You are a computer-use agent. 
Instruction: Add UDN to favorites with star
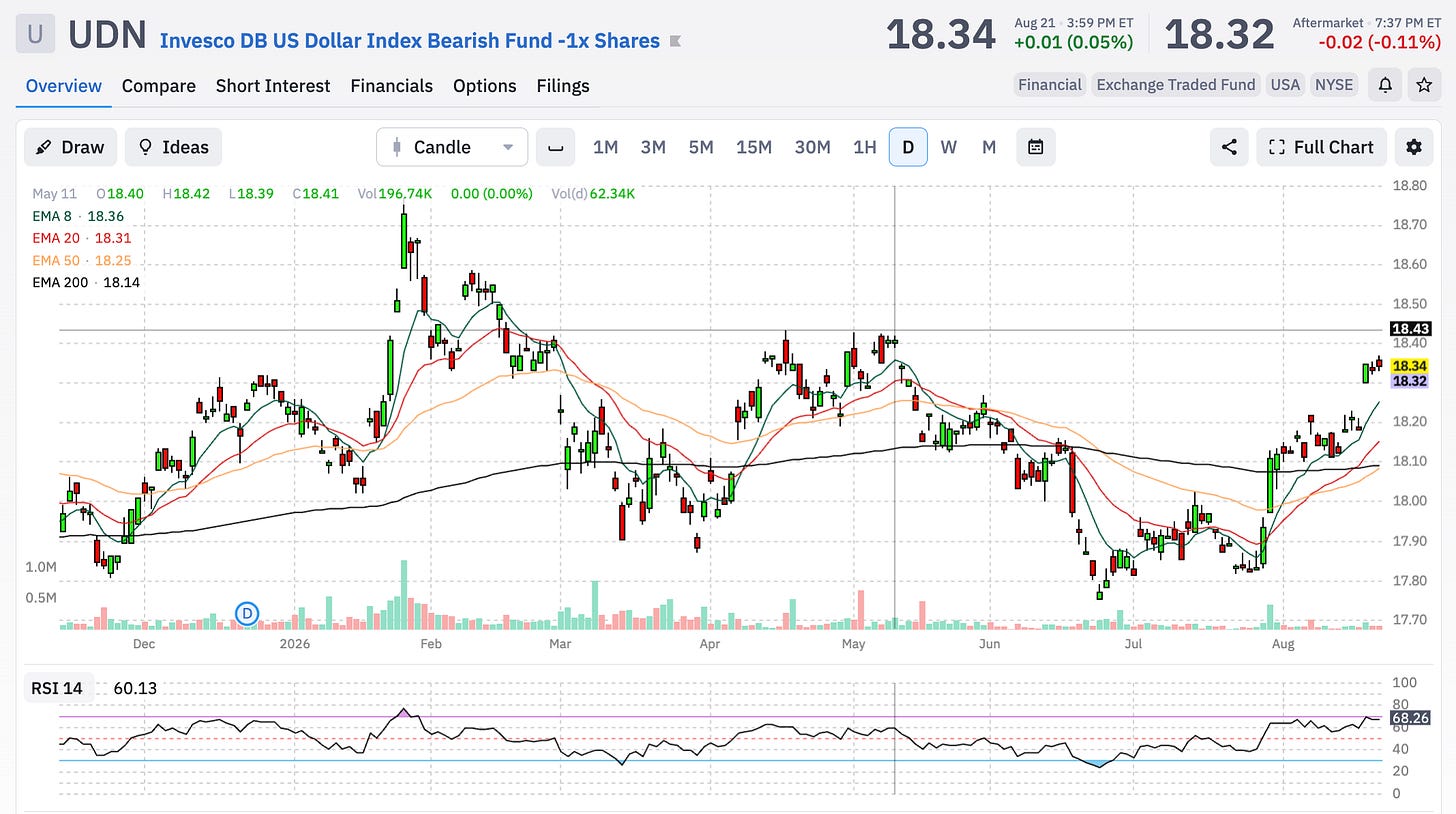tap(1423, 85)
